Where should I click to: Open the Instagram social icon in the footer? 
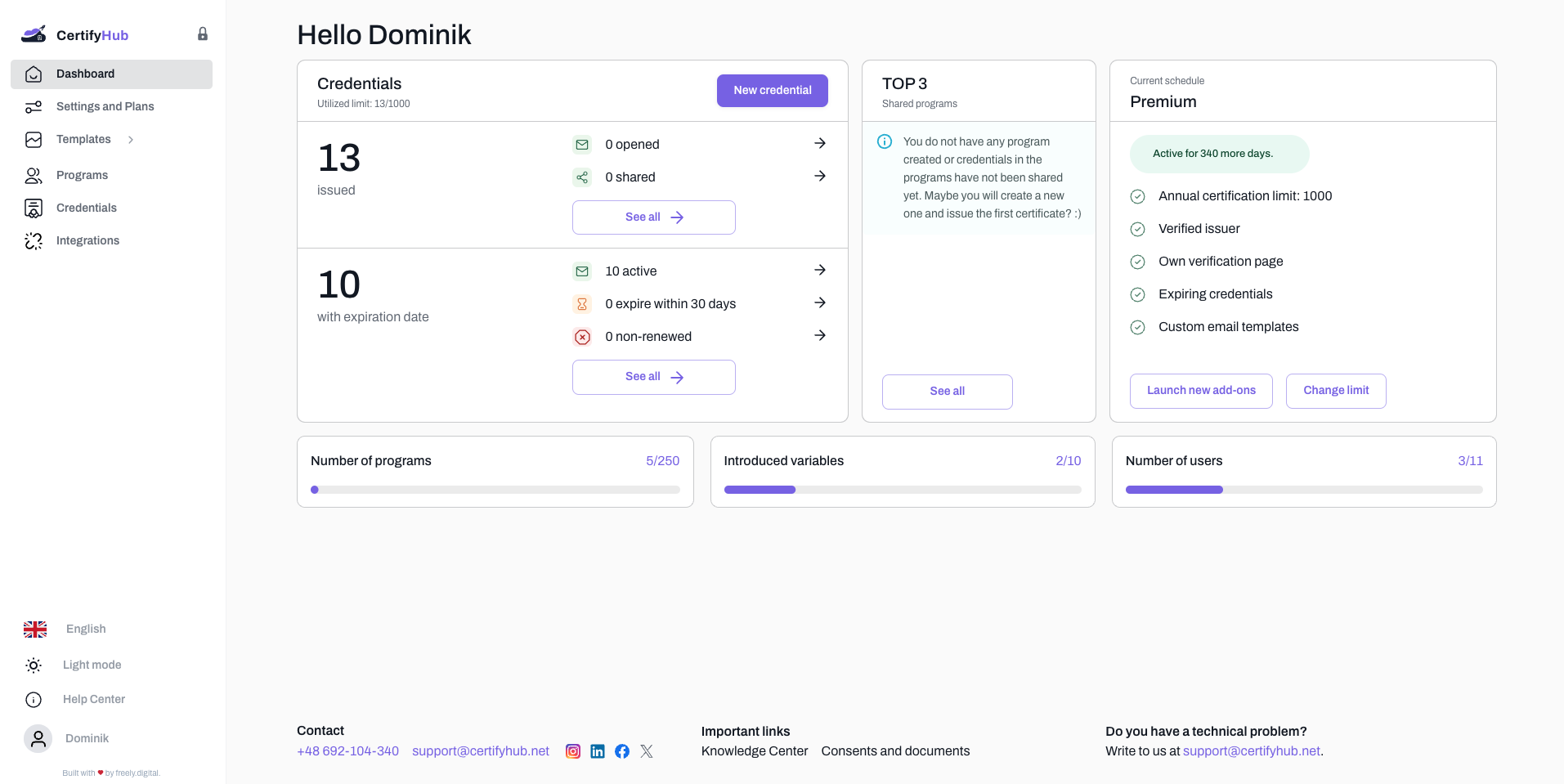tap(573, 751)
